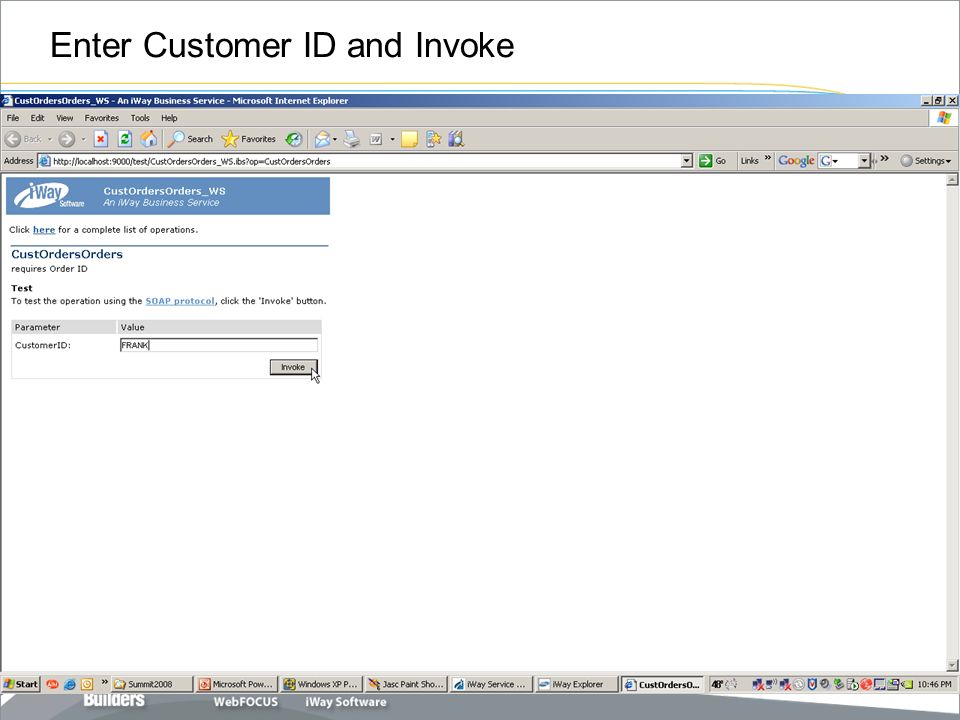Refresh the page using the green arrows icon
Image resolution: width=960 pixels, height=720 pixels.
click(125, 139)
